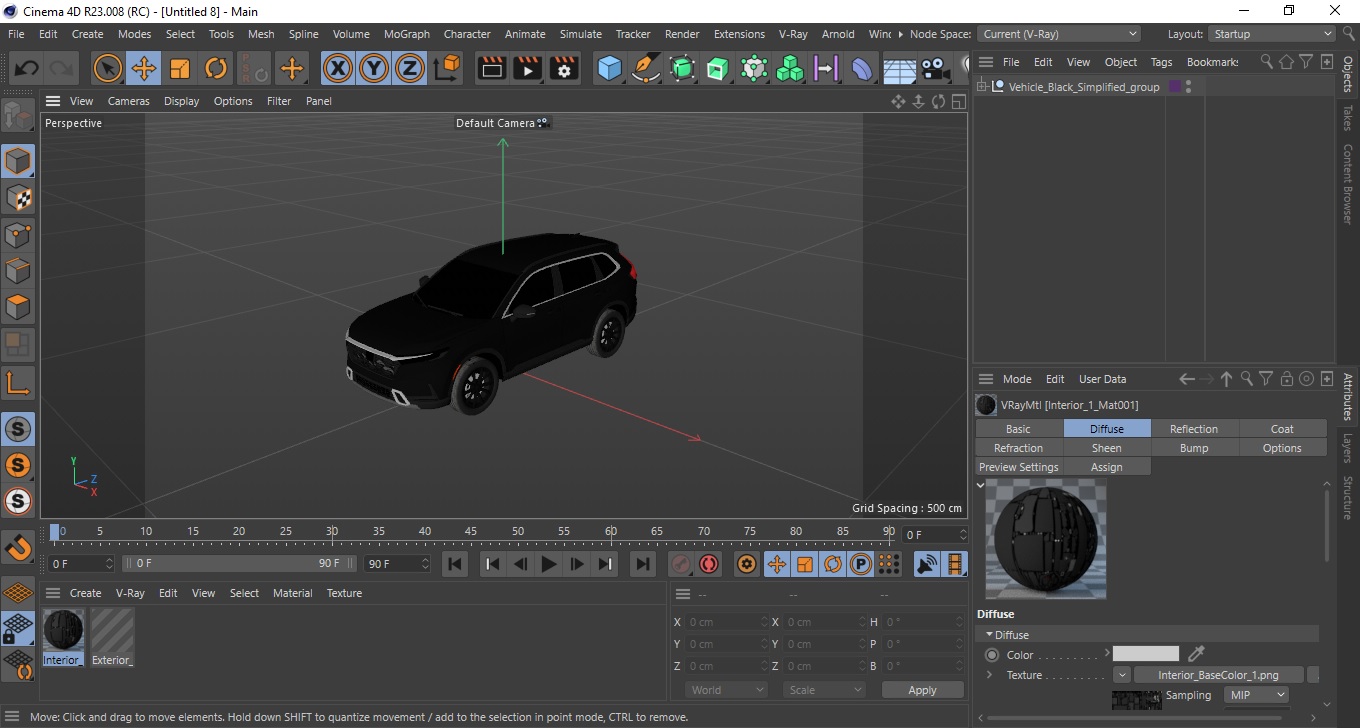
Task: Click the Record Active Objects button
Action: point(681,564)
